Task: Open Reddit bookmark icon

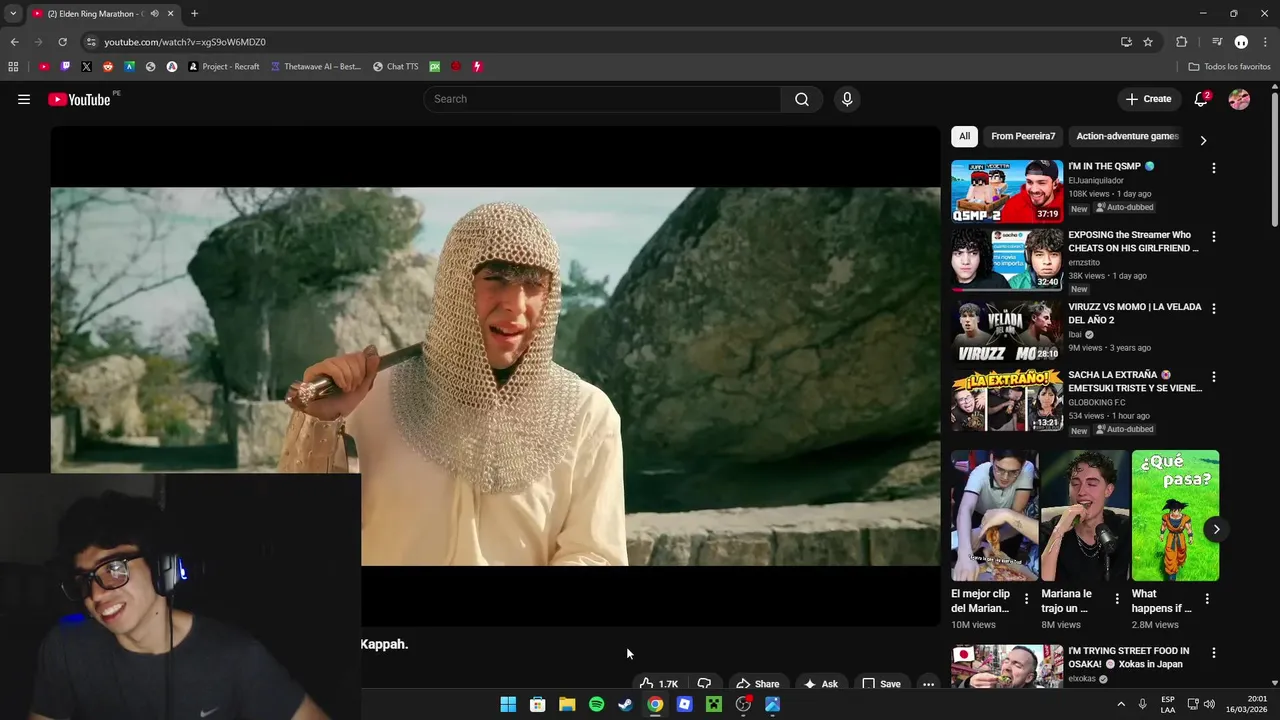Action: click(108, 67)
